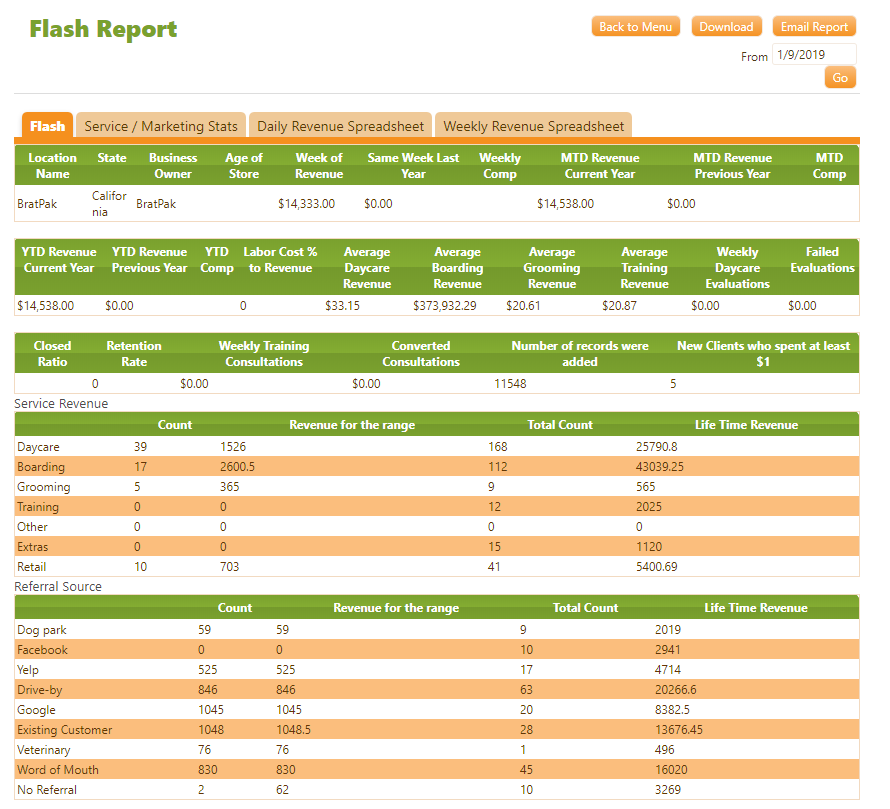Image resolution: width=890 pixels, height=809 pixels.
Task: Click the Existing Customer row label
Action: [x=65, y=730]
